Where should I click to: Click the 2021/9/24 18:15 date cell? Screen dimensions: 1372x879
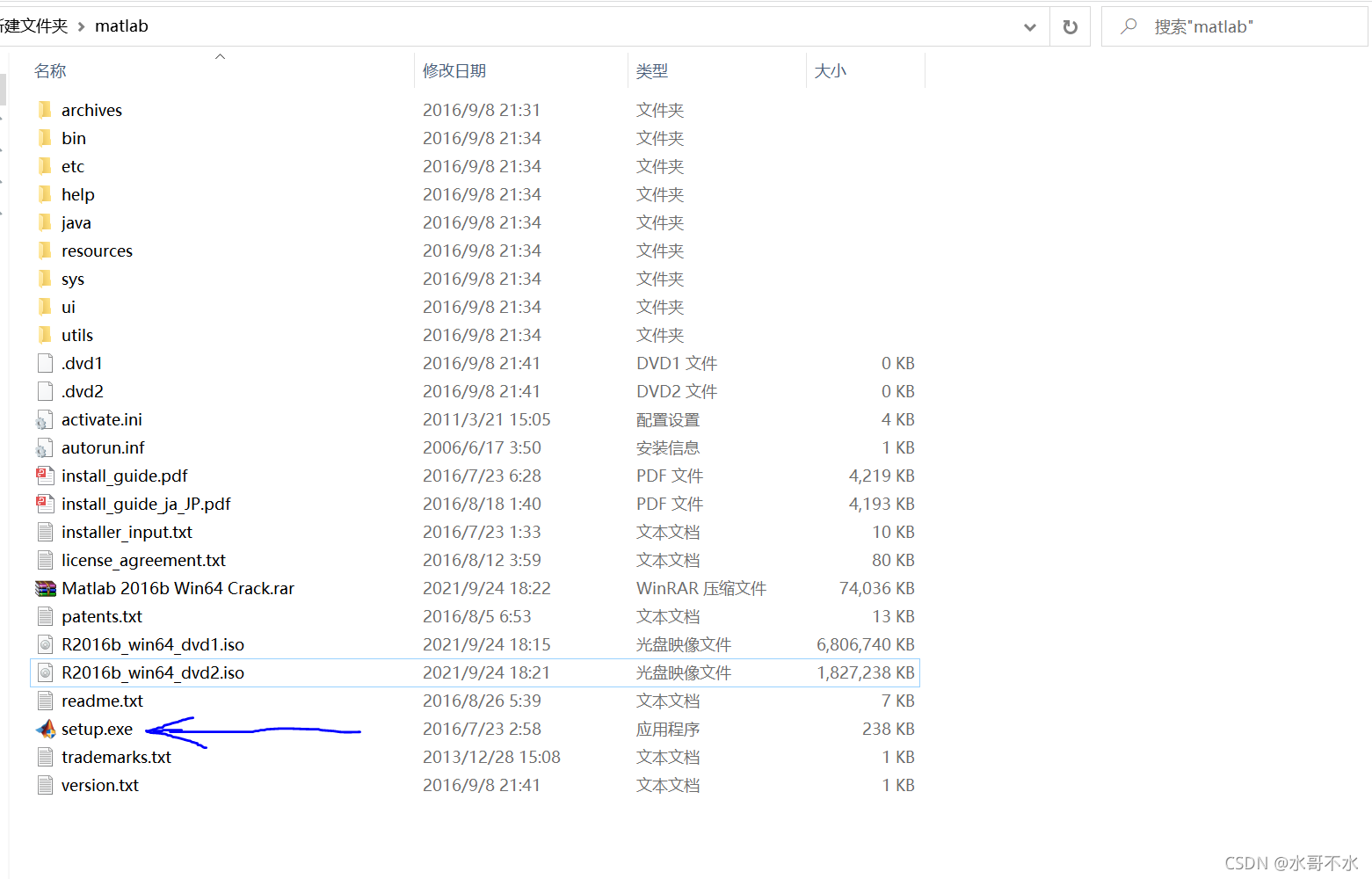tap(487, 644)
